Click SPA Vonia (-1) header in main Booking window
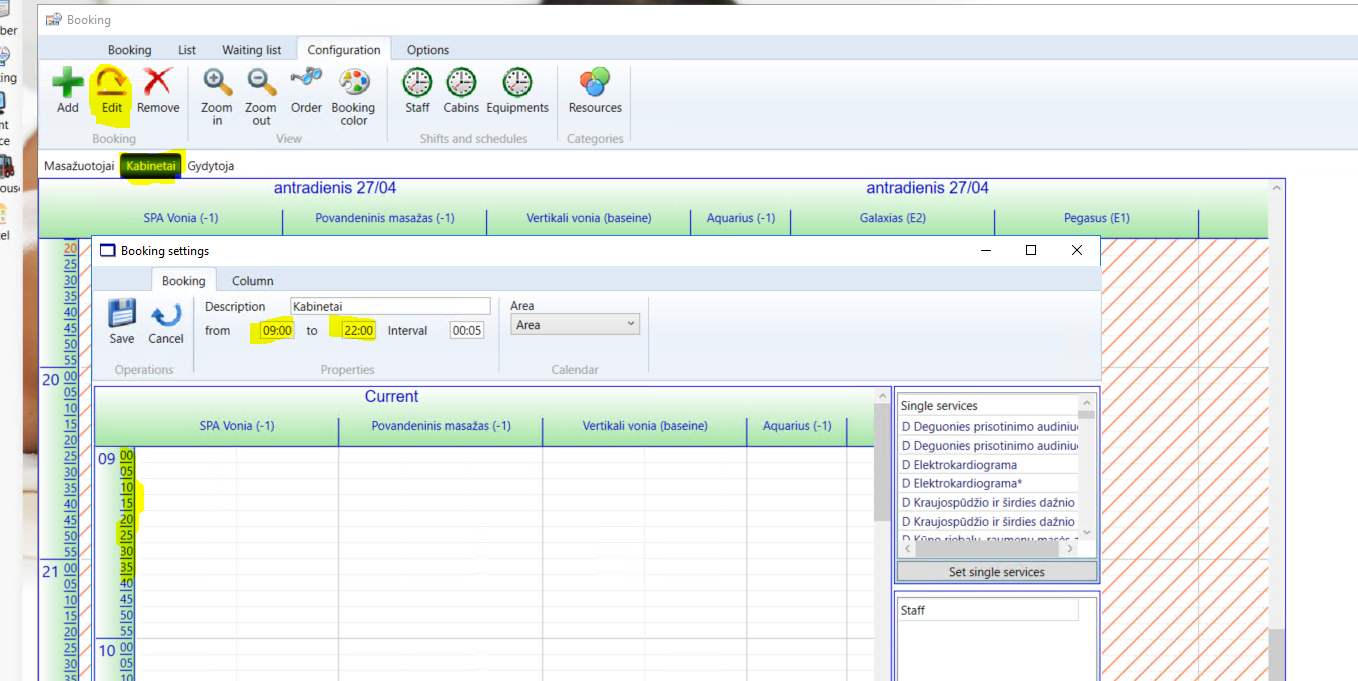This screenshot has width=1358, height=681. click(x=181, y=218)
